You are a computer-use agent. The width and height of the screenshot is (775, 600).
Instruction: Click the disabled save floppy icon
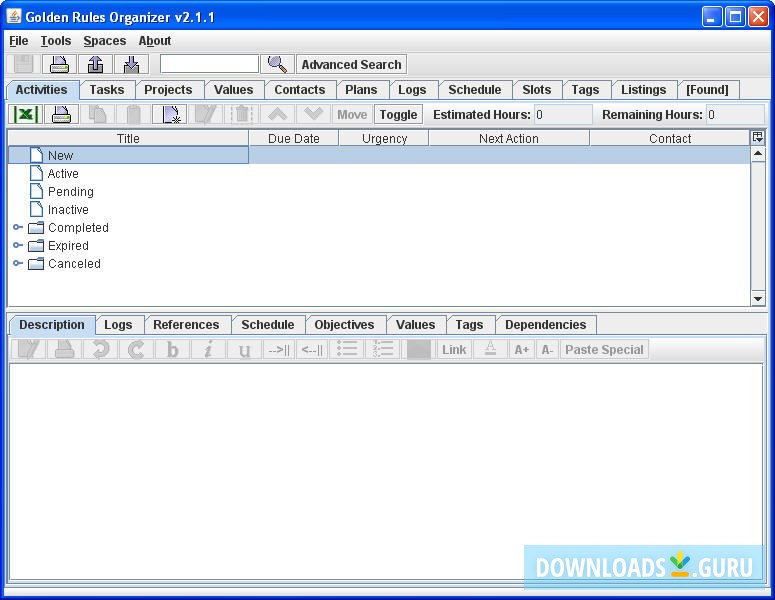click(23, 65)
